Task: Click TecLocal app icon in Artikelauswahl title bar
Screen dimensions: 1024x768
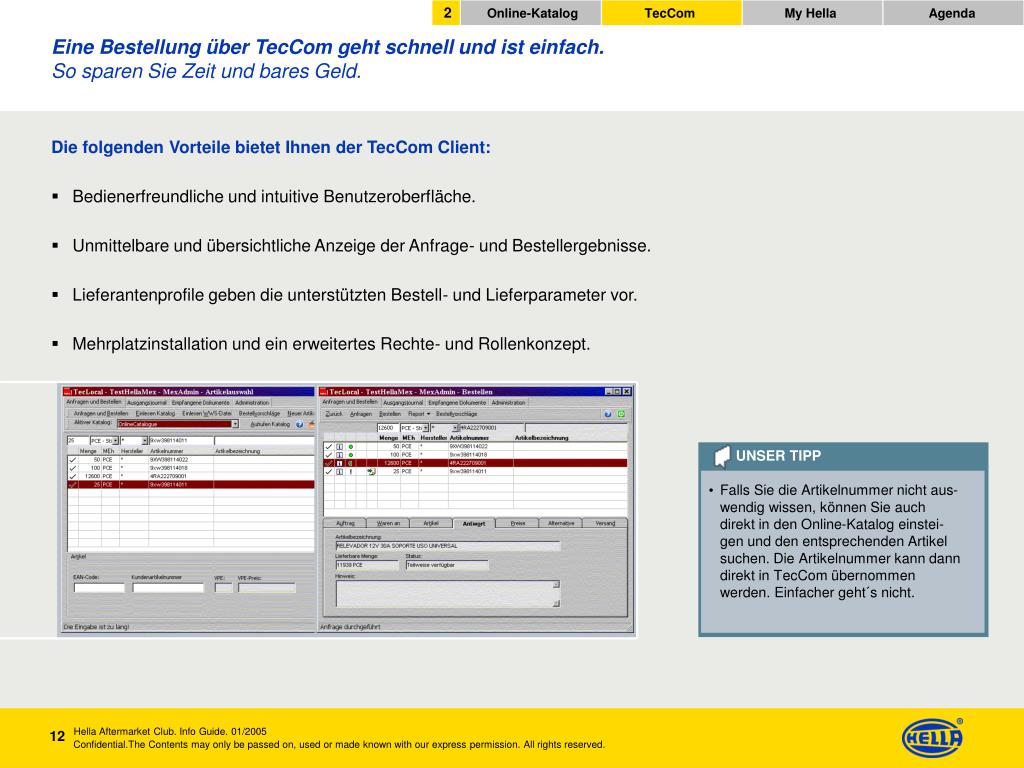Action: (67, 392)
